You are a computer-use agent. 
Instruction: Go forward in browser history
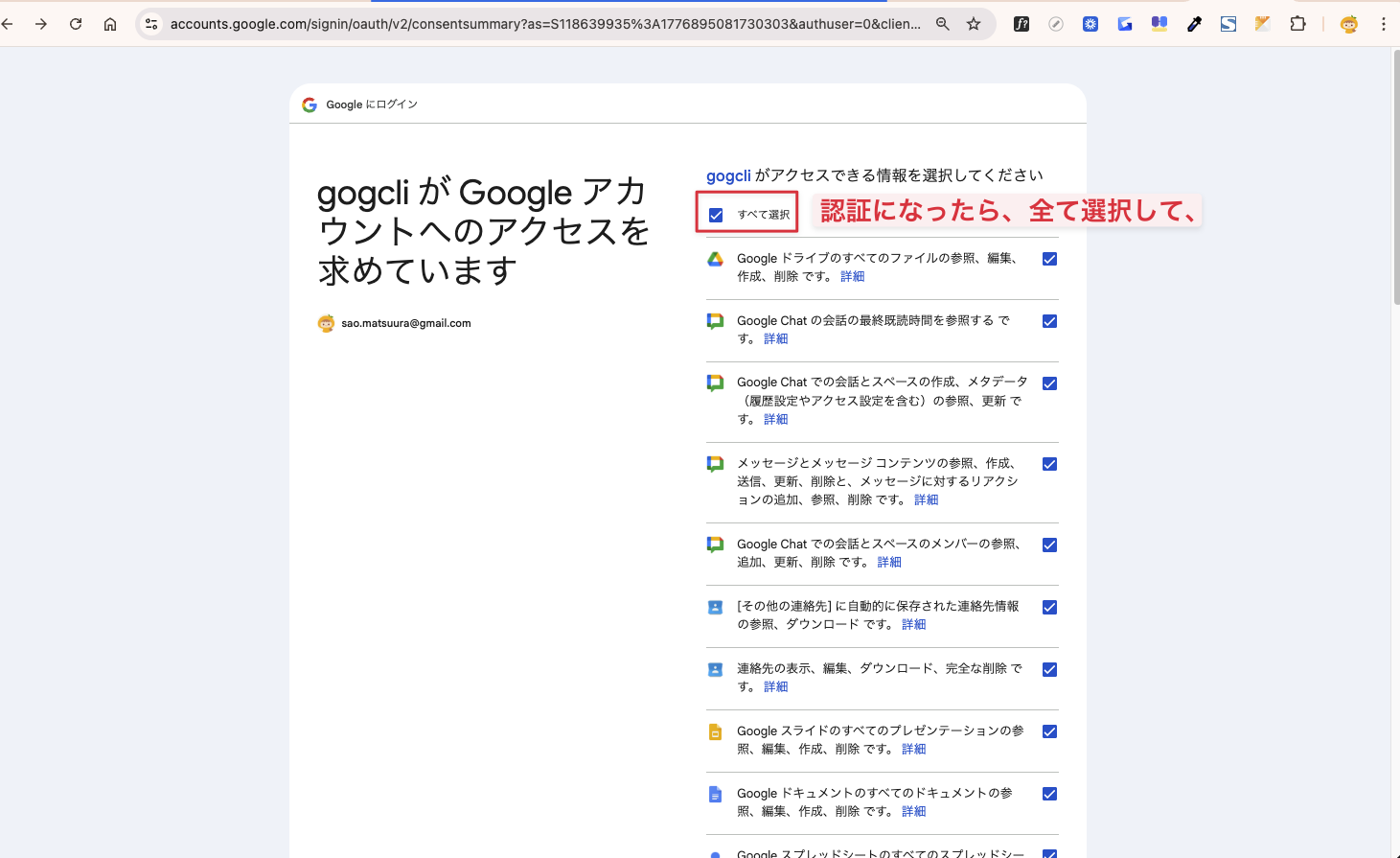(41, 24)
